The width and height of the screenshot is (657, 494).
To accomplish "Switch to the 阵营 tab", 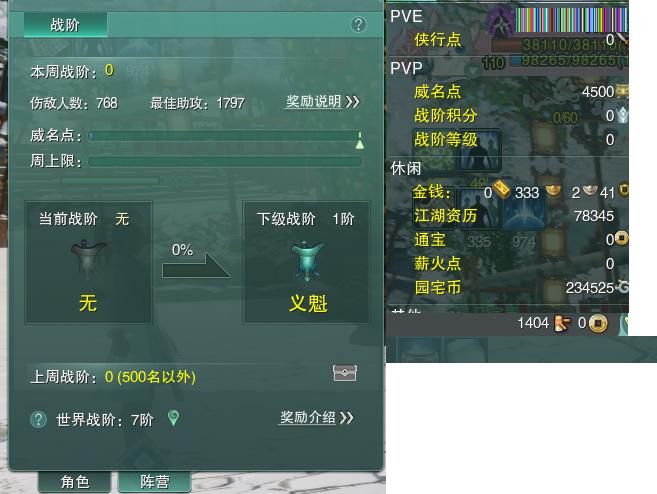I will [155, 482].
